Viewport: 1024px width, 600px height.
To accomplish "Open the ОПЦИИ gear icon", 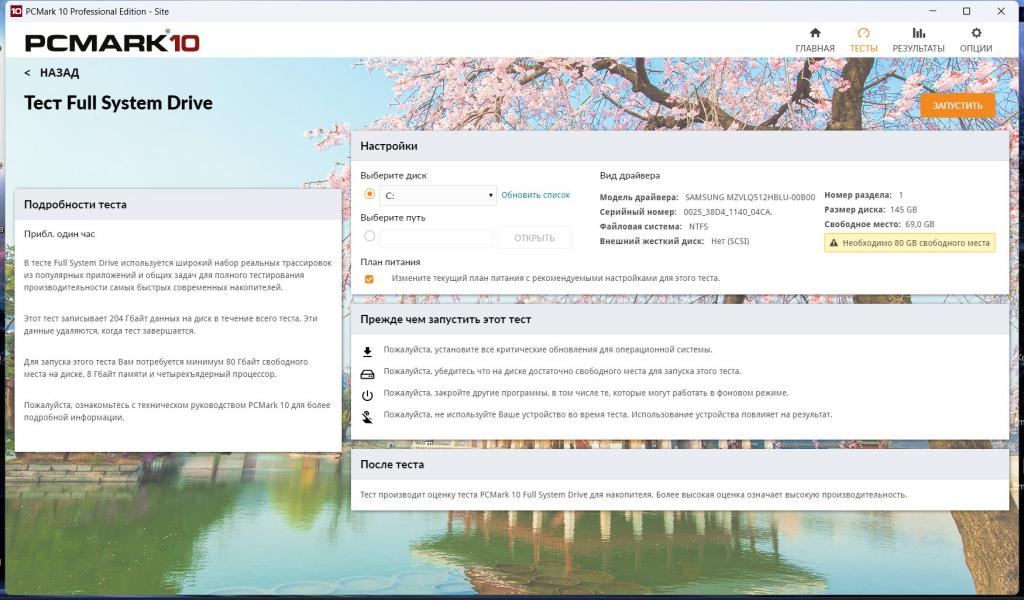I will click(976, 34).
